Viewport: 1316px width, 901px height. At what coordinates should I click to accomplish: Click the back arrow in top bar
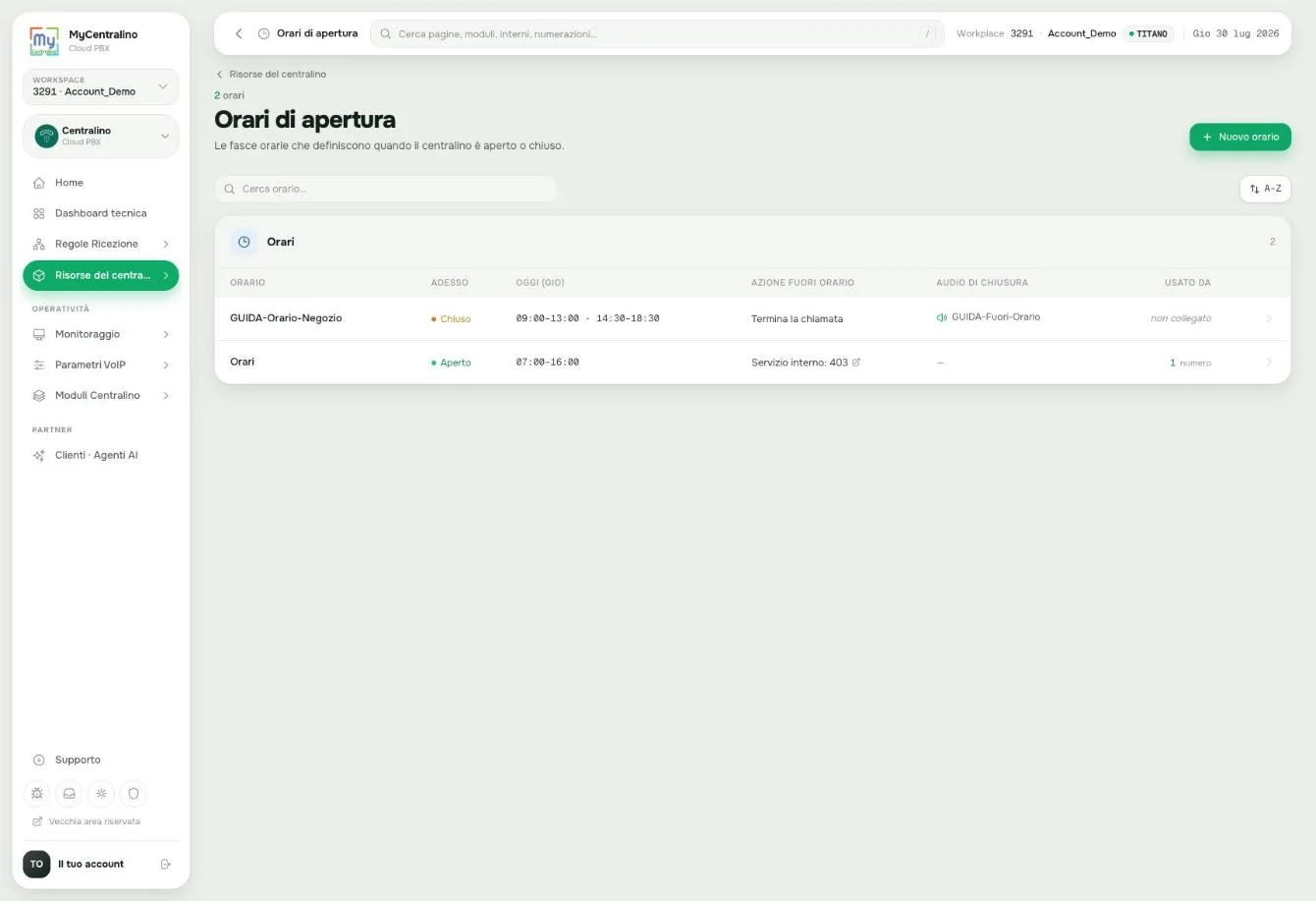pyautogui.click(x=238, y=33)
